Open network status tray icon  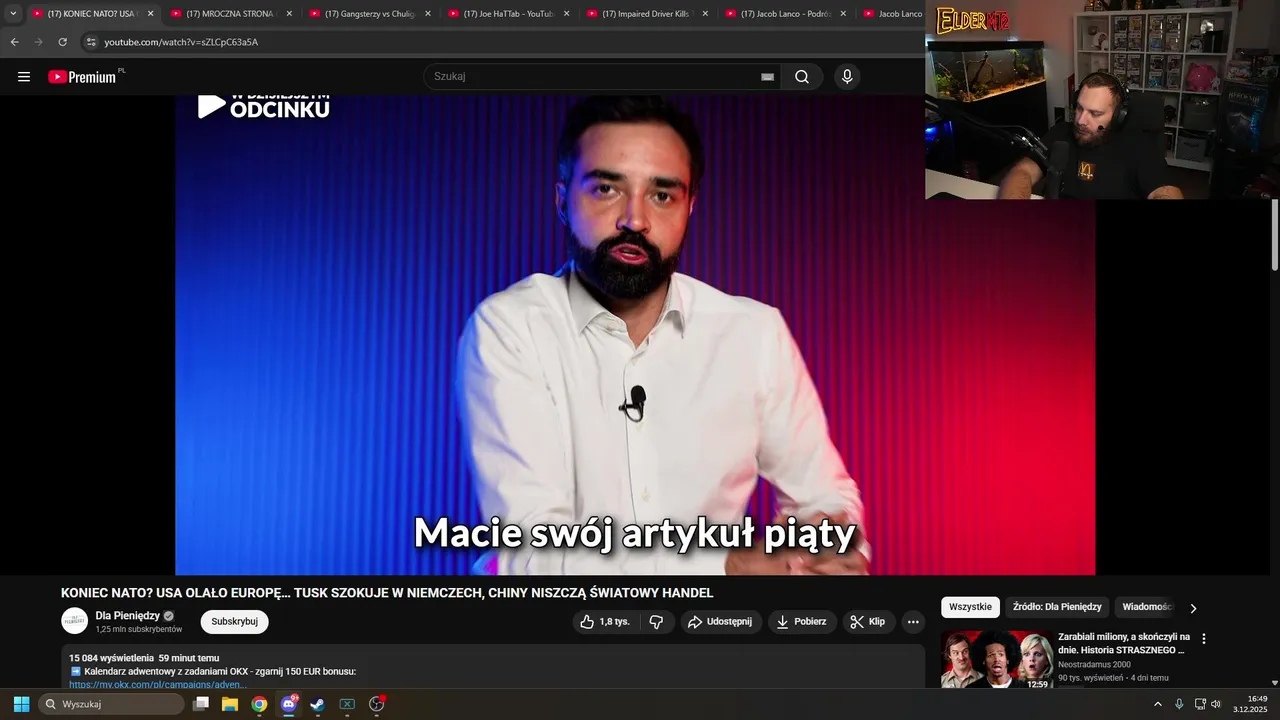click(x=1200, y=704)
